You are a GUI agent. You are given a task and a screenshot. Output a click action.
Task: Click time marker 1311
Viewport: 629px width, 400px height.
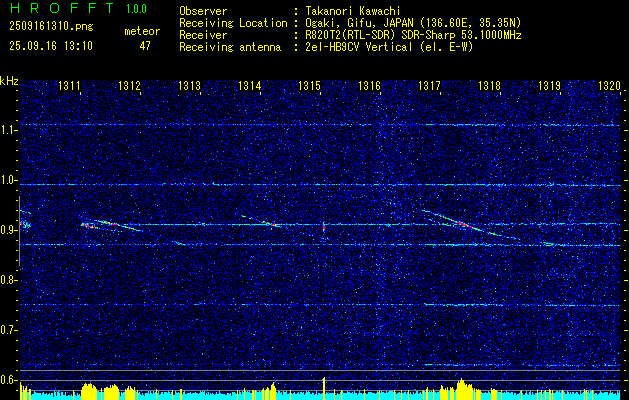69,86
